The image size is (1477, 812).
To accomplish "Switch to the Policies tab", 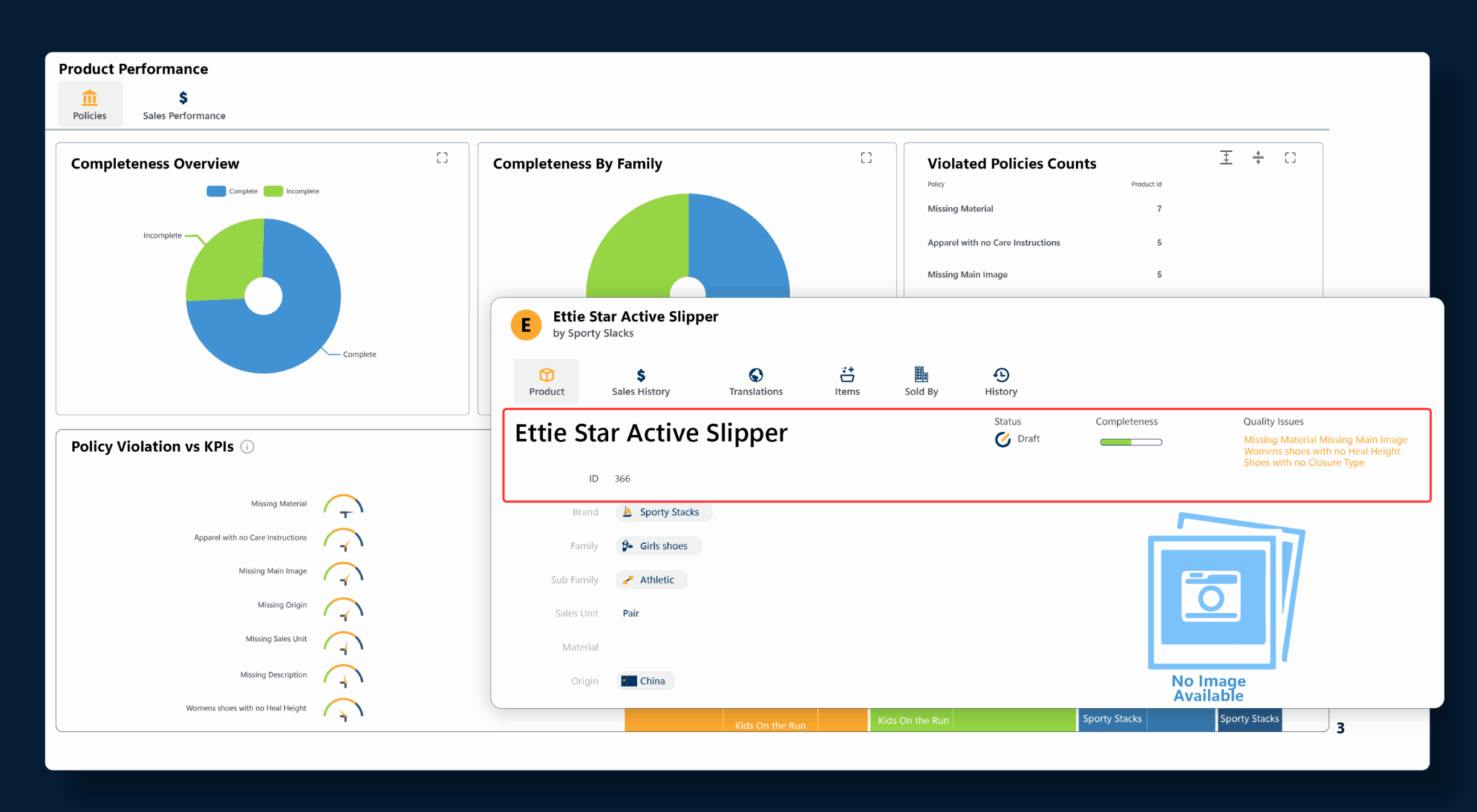I will coord(89,103).
